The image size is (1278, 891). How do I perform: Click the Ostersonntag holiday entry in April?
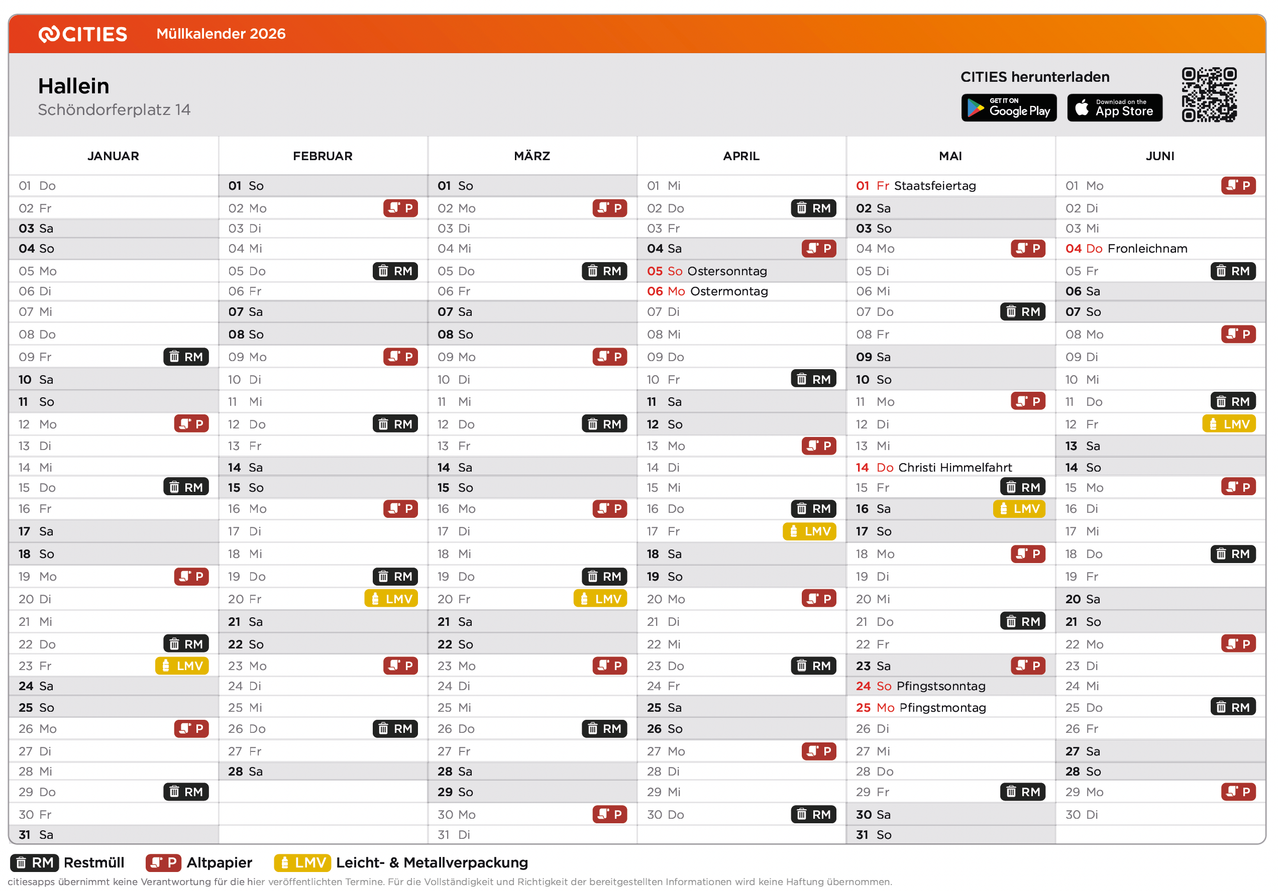click(727, 271)
